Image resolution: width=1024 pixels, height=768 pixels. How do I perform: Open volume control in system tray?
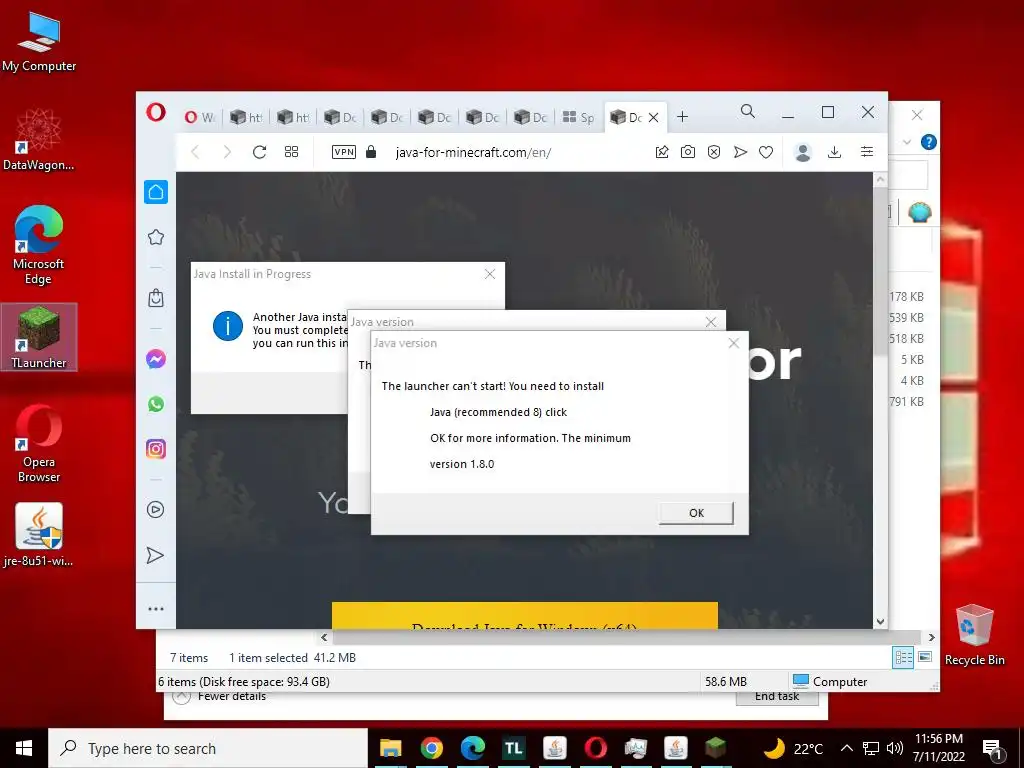click(x=895, y=748)
